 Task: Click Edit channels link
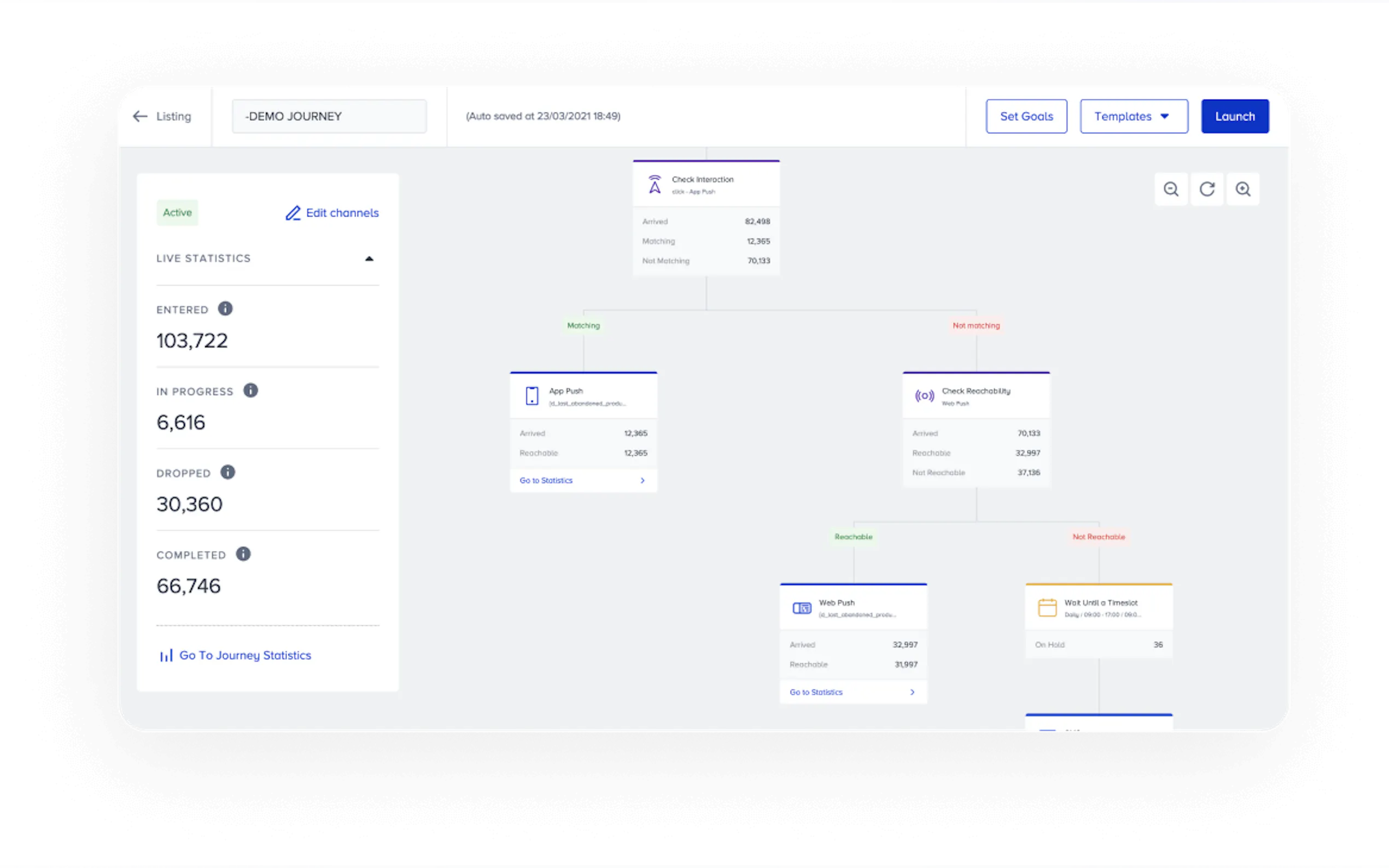332,213
